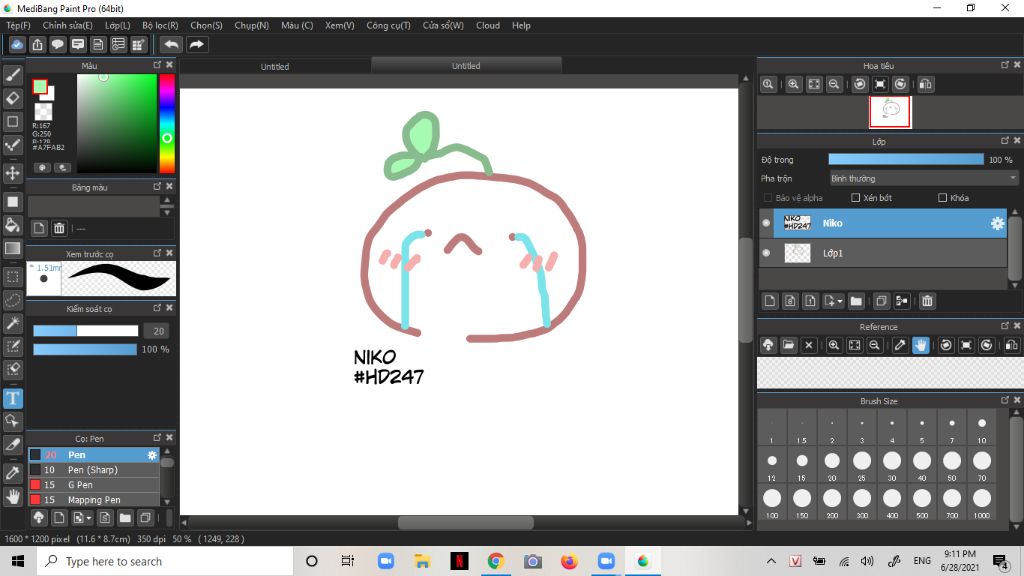
Task: Expand add-brush dropdown in brush panel
Action: click(89, 518)
